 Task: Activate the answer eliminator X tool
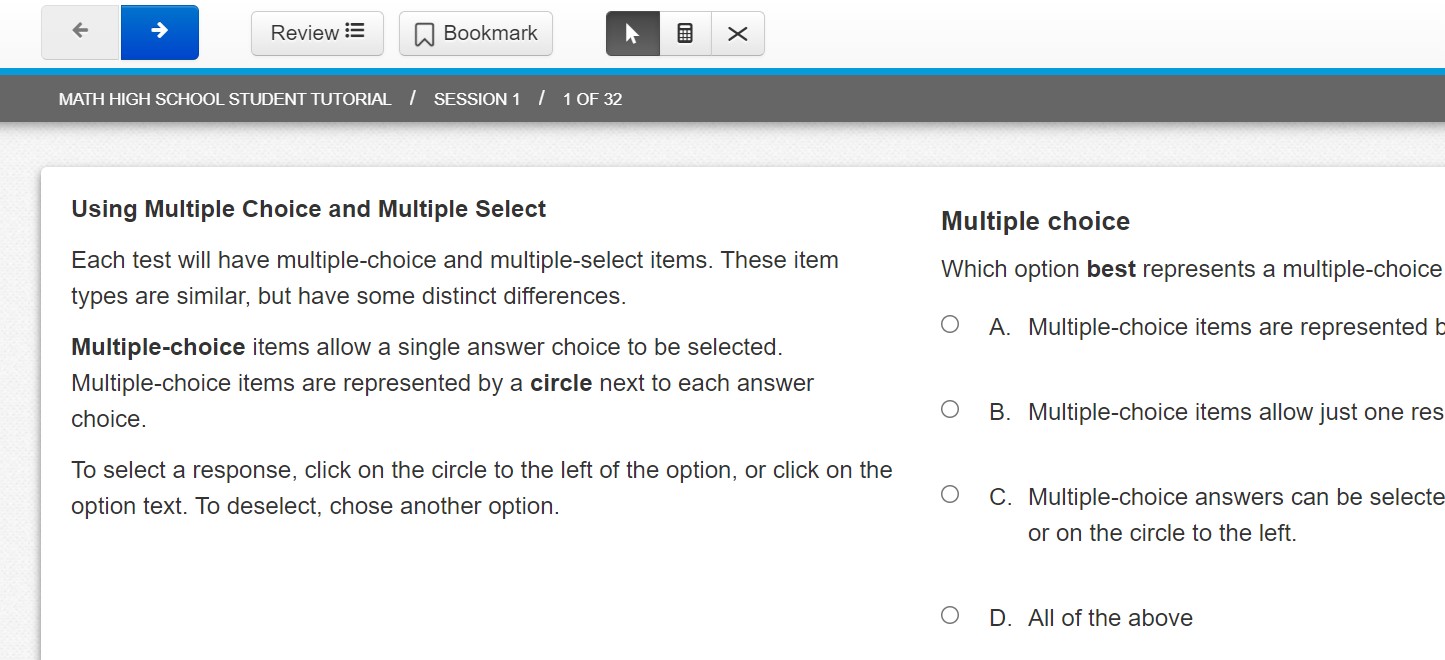(x=738, y=33)
